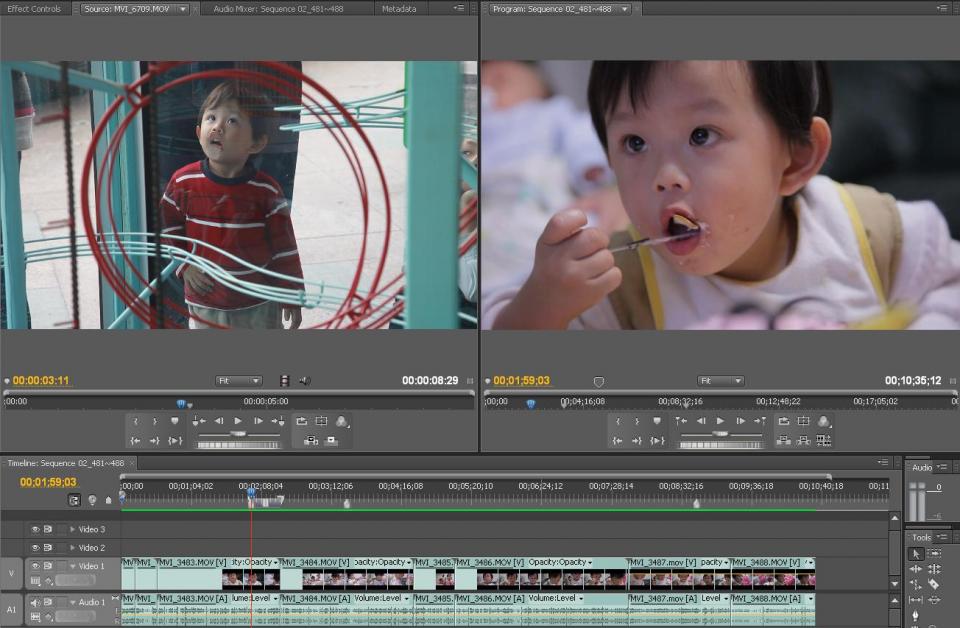Toggle Safe Margins in Program monitor

tap(803, 421)
